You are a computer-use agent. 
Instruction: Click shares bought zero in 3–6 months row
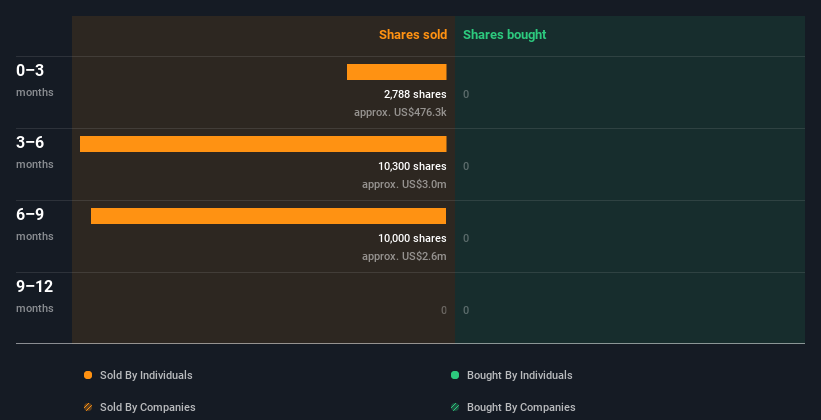click(466, 167)
